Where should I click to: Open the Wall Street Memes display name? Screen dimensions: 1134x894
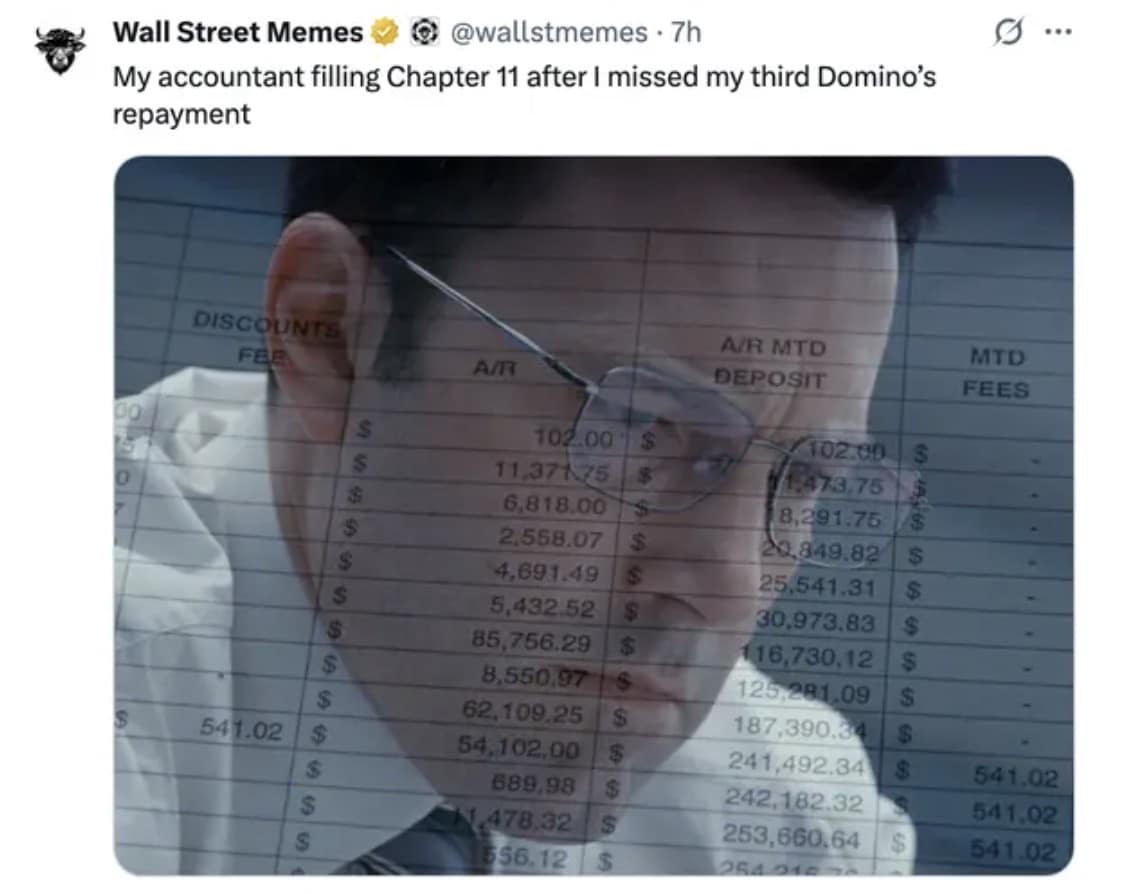click(x=238, y=33)
